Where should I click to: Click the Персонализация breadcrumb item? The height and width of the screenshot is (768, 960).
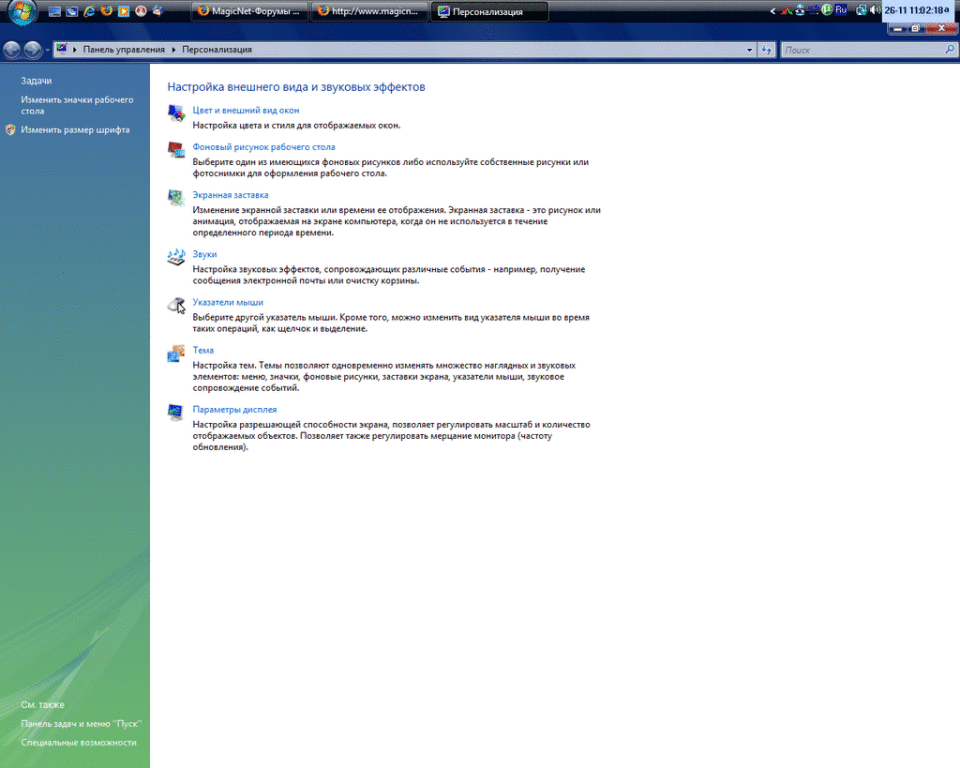[217, 50]
